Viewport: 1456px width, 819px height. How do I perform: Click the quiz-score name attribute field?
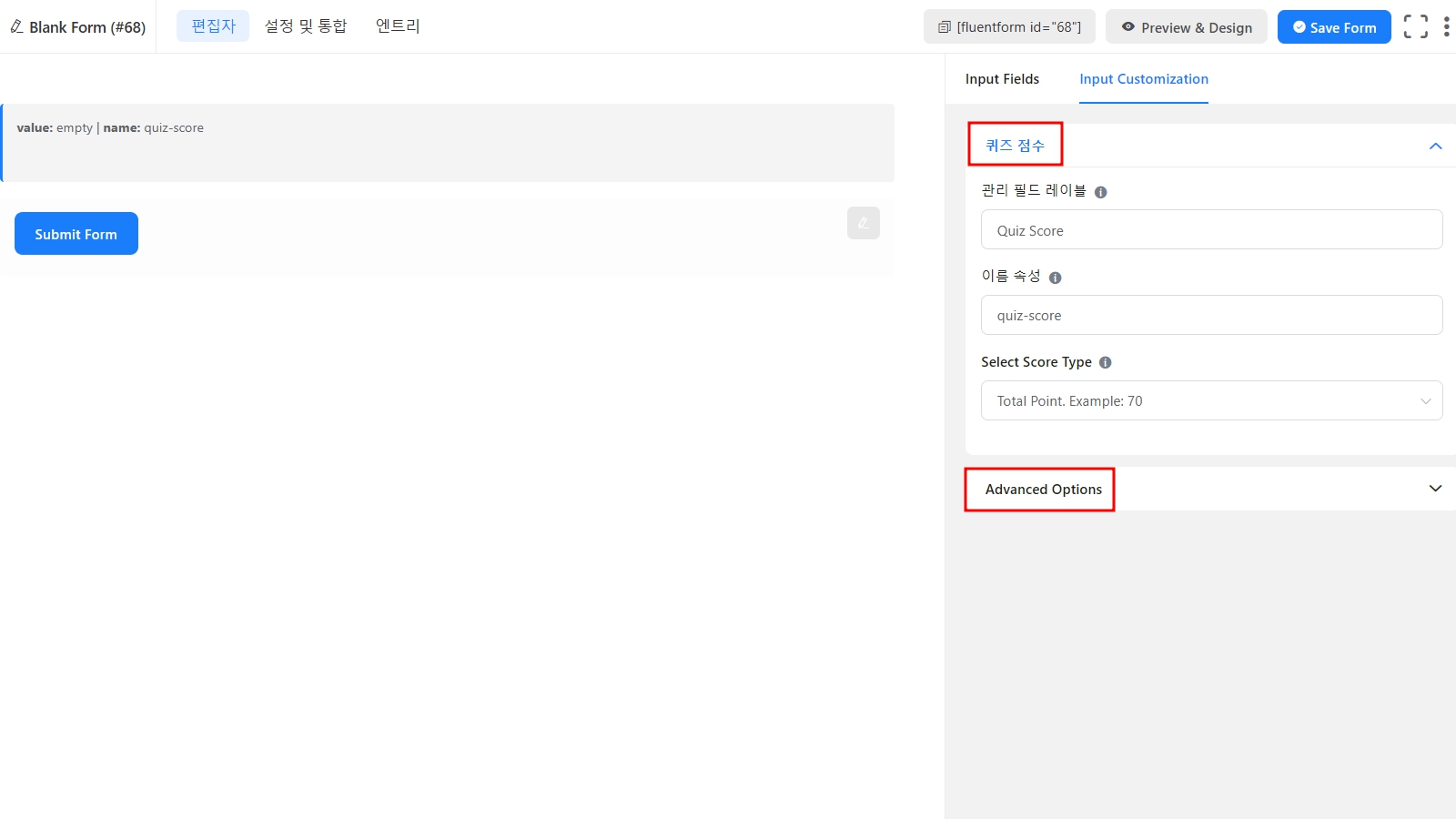coord(1211,315)
